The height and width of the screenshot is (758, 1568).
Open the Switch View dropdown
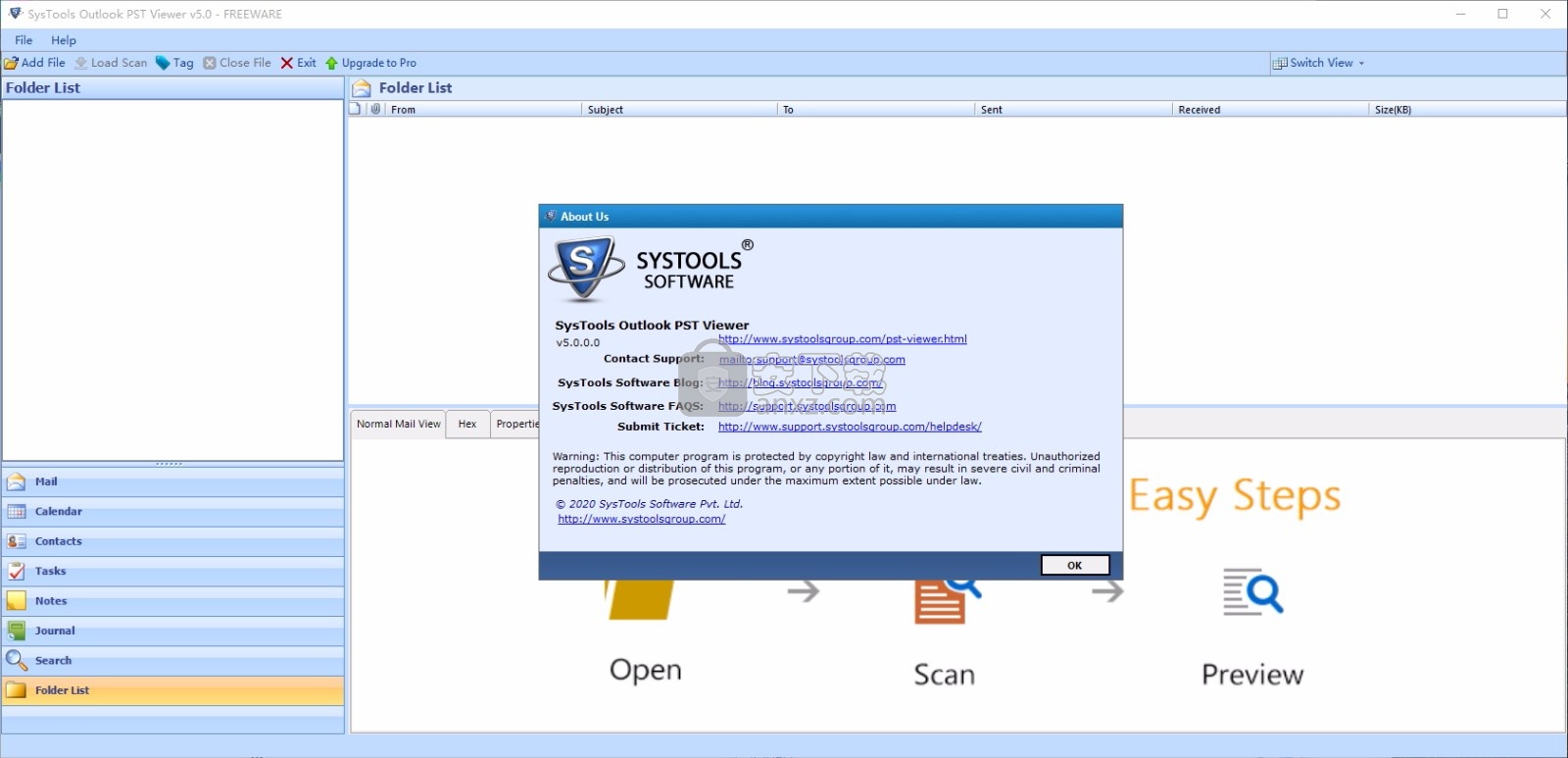[x=1318, y=63]
